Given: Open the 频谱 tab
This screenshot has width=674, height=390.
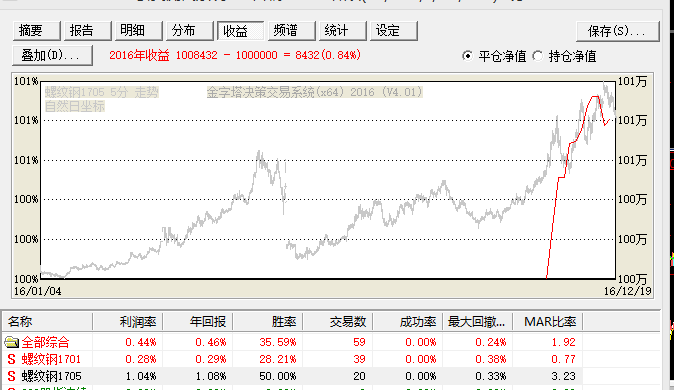Looking at the screenshot, I should (x=291, y=31).
